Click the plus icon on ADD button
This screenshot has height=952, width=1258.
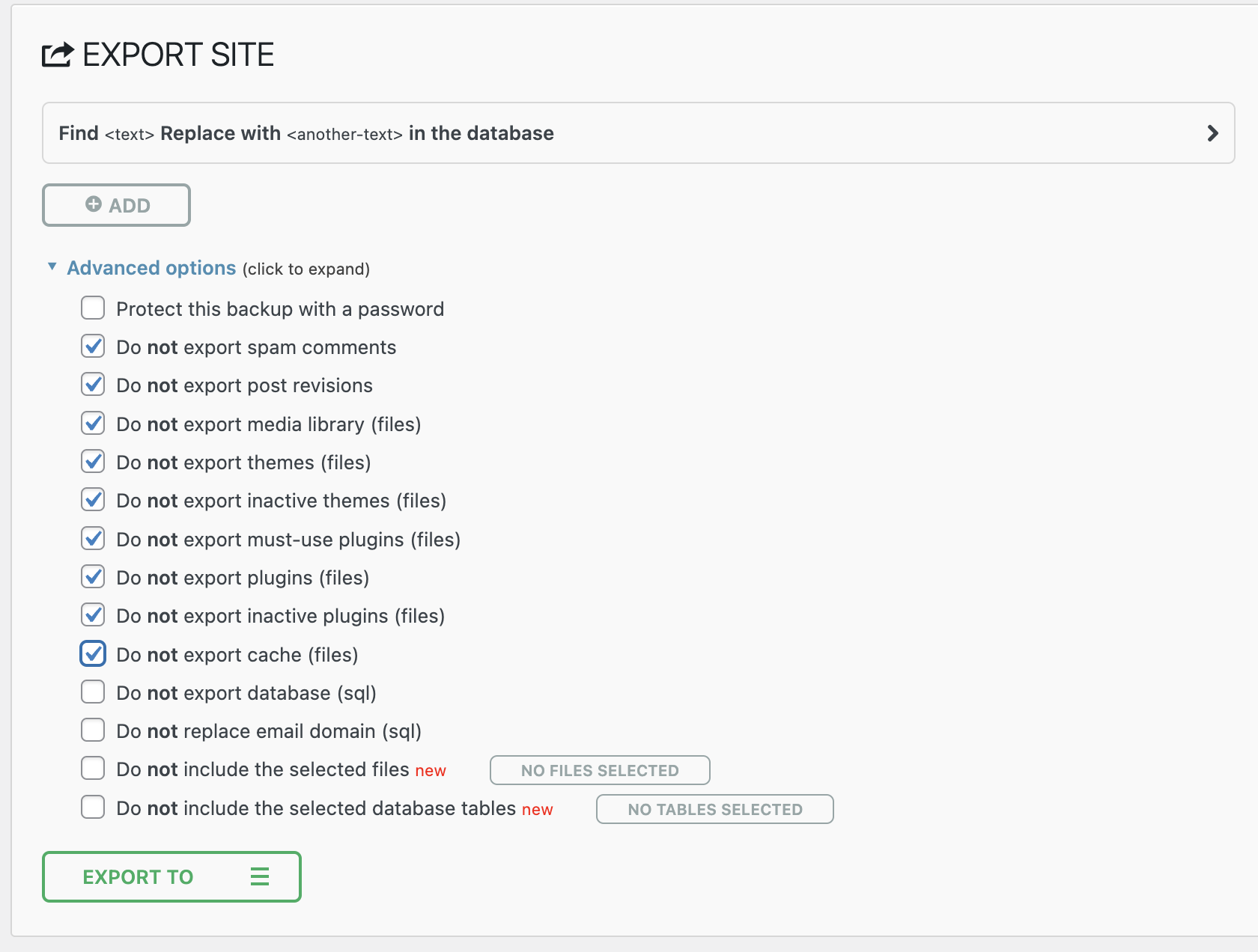click(94, 204)
